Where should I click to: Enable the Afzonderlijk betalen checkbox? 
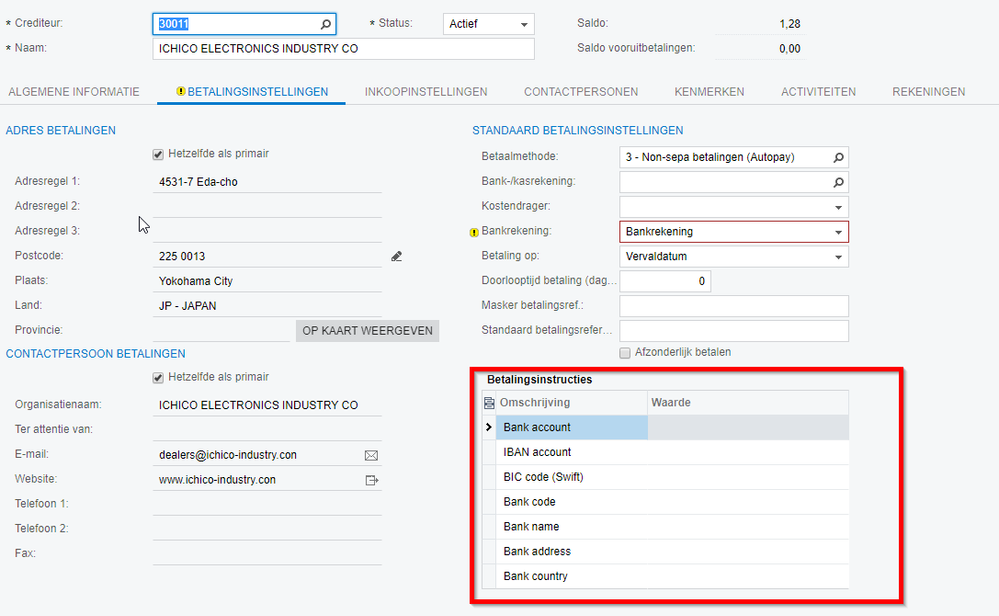pyautogui.click(x=626, y=352)
